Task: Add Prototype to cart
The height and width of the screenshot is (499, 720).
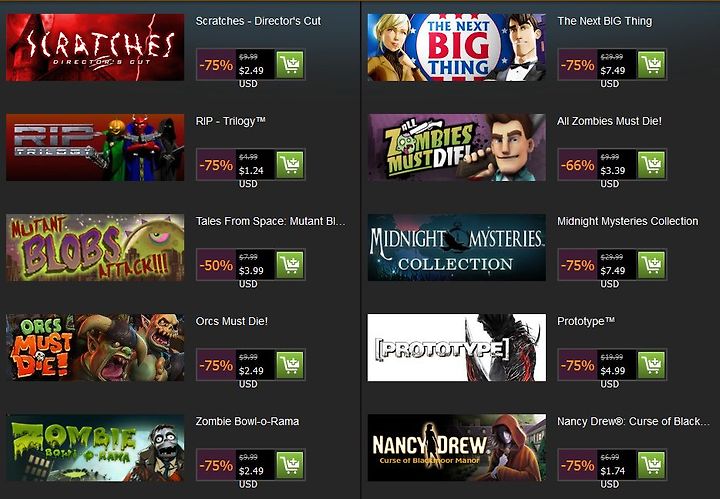Action: click(x=651, y=365)
